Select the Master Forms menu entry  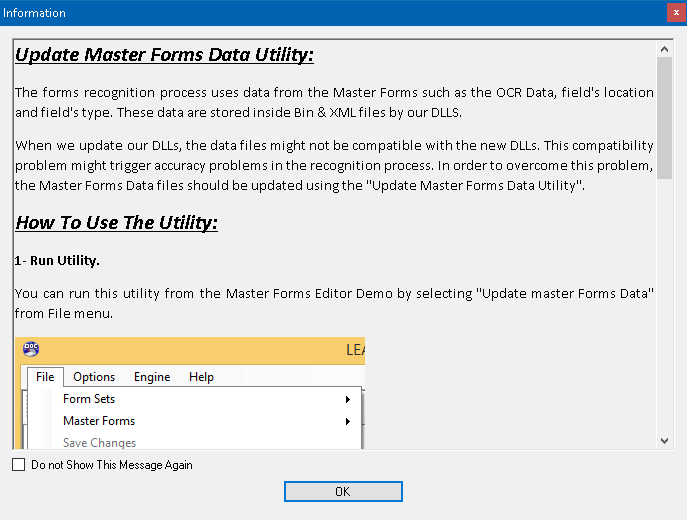(99, 421)
